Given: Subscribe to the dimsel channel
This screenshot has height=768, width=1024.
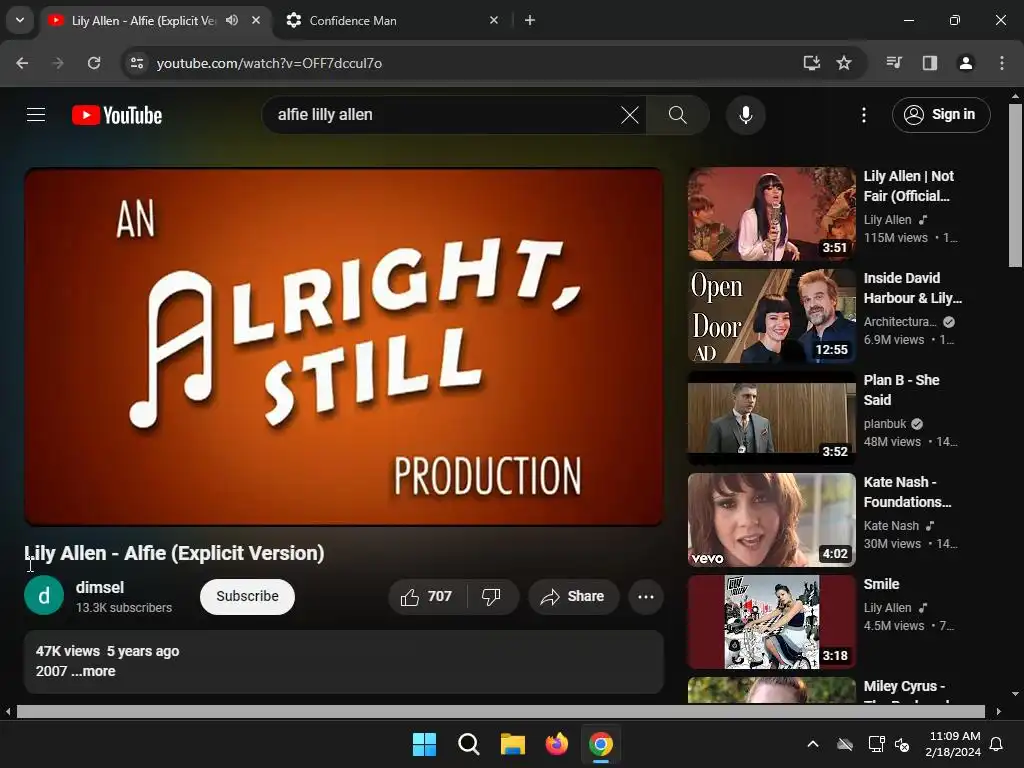Looking at the screenshot, I should (248, 596).
